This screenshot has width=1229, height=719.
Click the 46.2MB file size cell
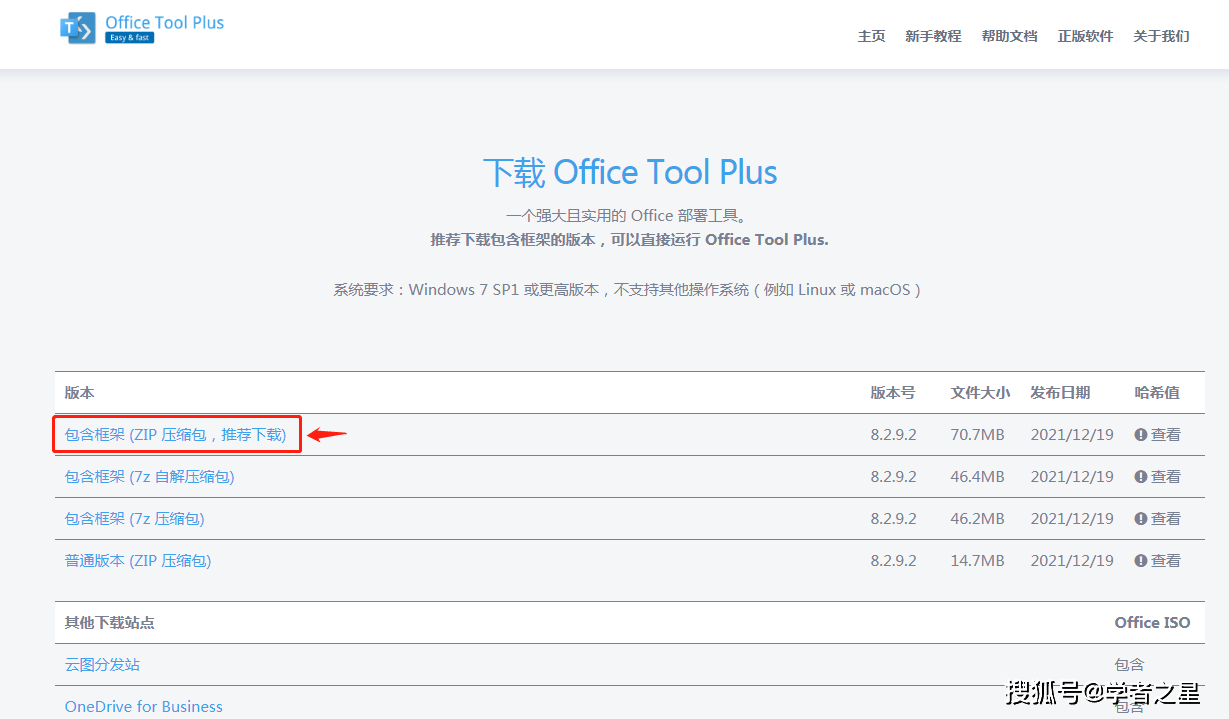tap(977, 519)
